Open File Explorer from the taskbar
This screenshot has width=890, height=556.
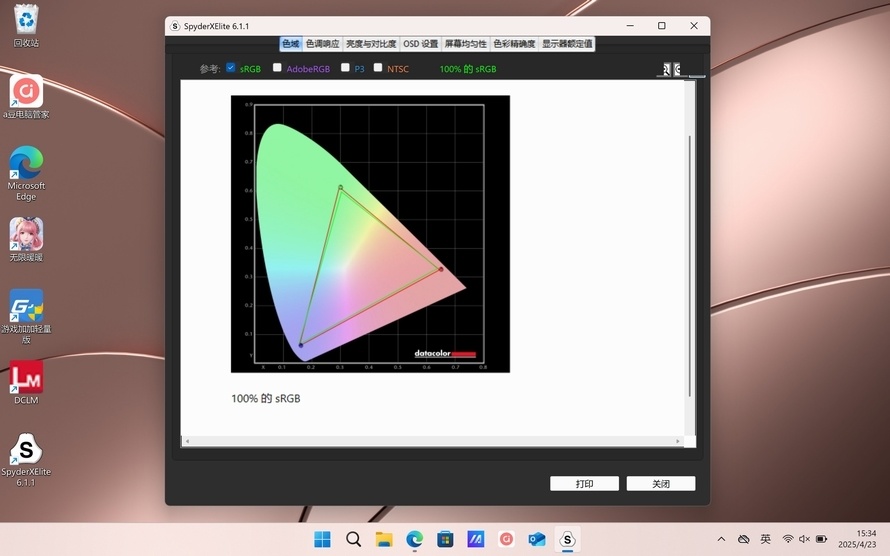(384, 540)
